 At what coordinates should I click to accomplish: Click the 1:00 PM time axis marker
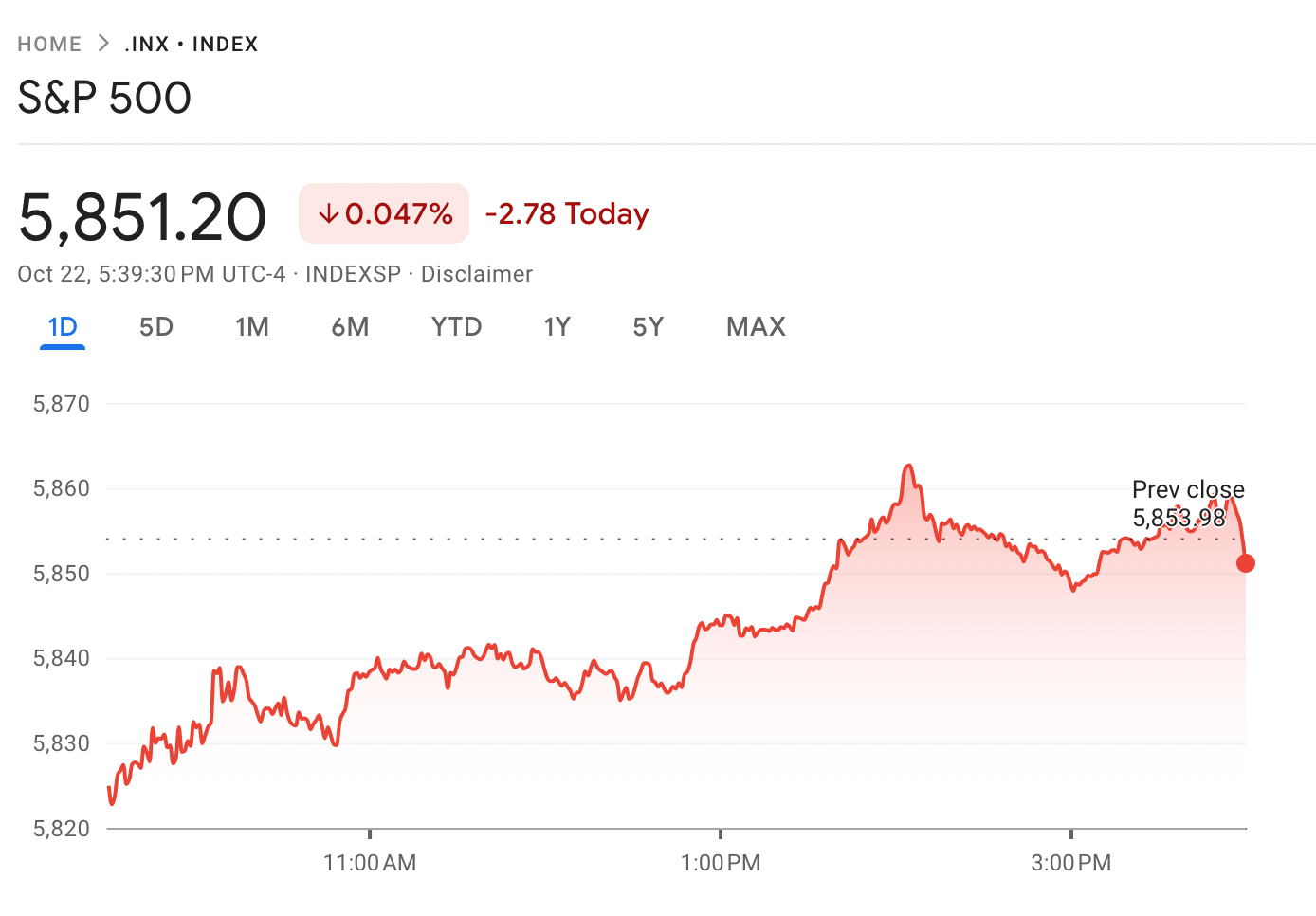[721, 863]
